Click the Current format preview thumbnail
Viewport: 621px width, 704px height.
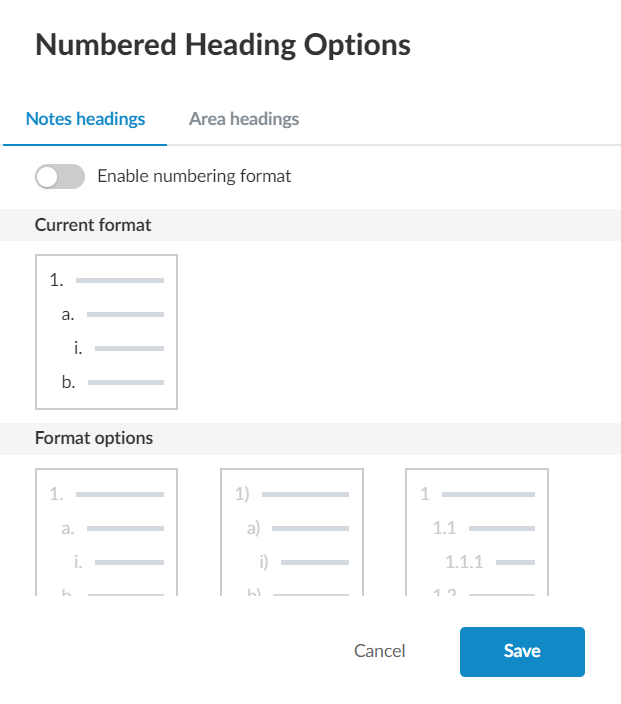point(106,332)
